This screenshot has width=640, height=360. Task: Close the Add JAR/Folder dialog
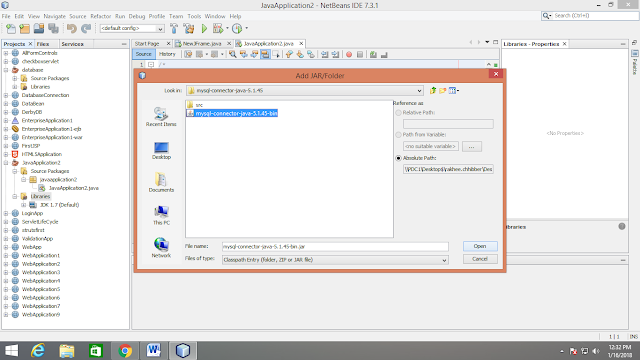point(496,74)
